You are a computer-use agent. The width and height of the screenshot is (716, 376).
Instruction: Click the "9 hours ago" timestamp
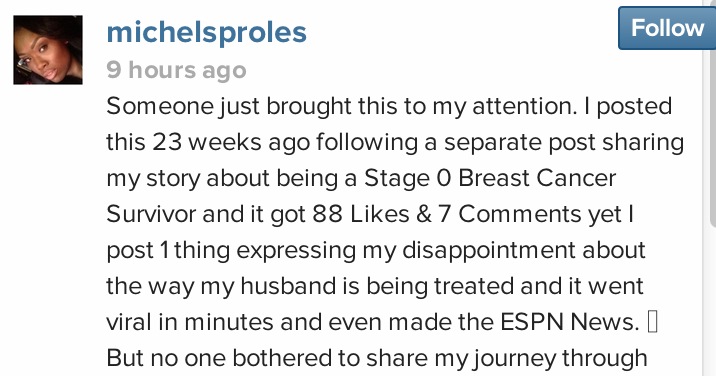click(176, 70)
